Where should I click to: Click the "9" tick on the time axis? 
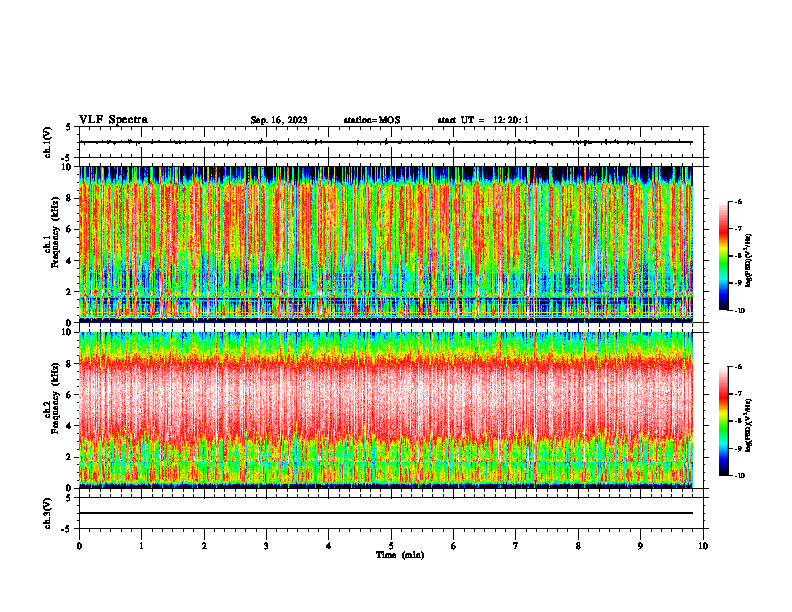click(640, 546)
